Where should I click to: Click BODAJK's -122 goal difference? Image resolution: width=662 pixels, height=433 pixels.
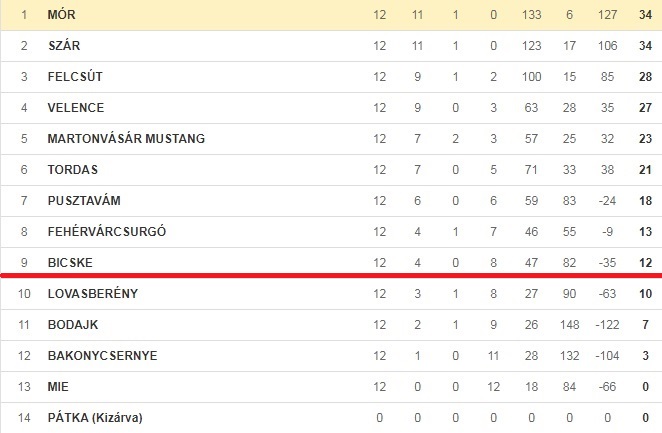coord(607,325)
